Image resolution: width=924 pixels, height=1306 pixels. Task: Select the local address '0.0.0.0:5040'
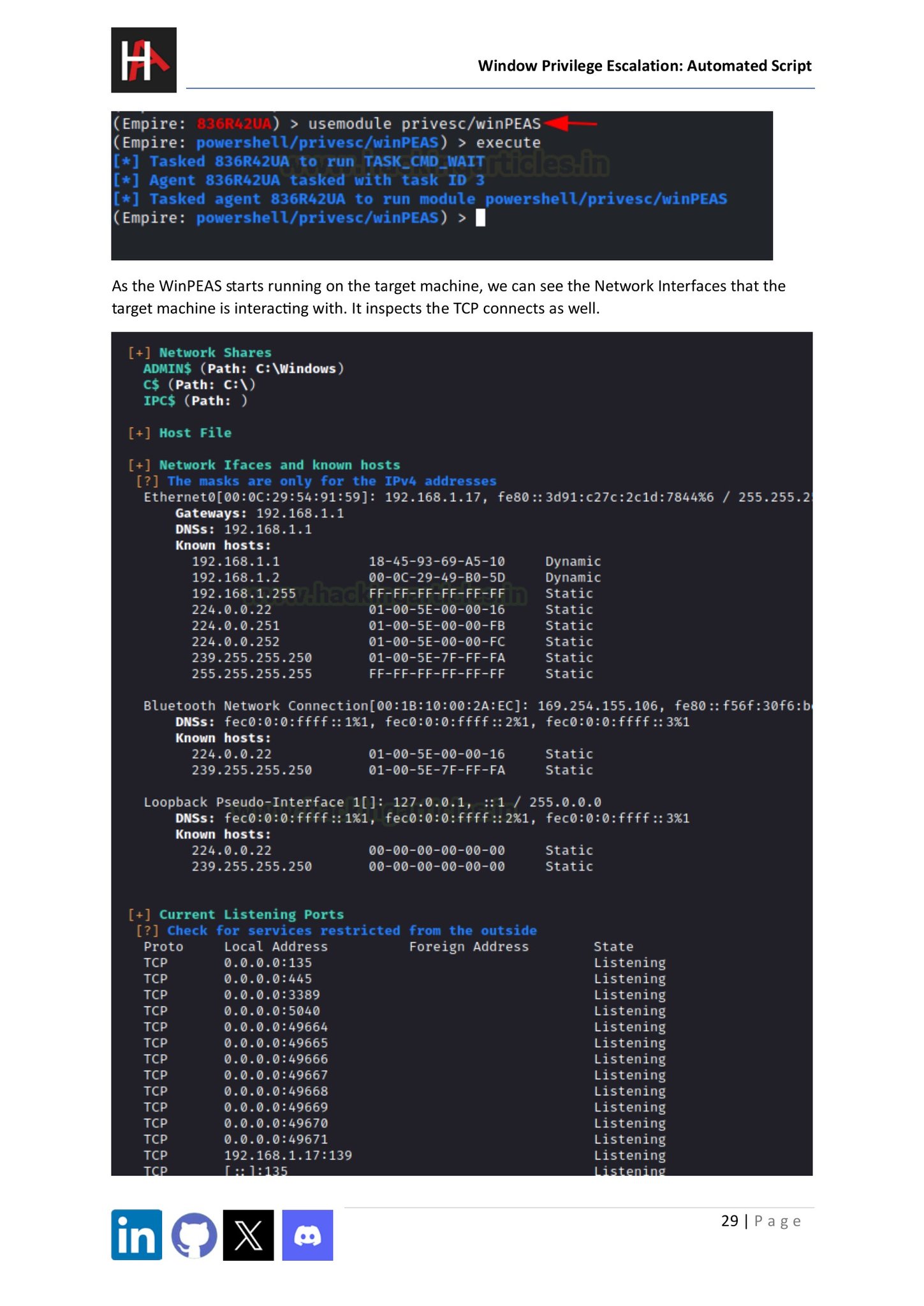pyautogui.click(x=272, y=1011)
